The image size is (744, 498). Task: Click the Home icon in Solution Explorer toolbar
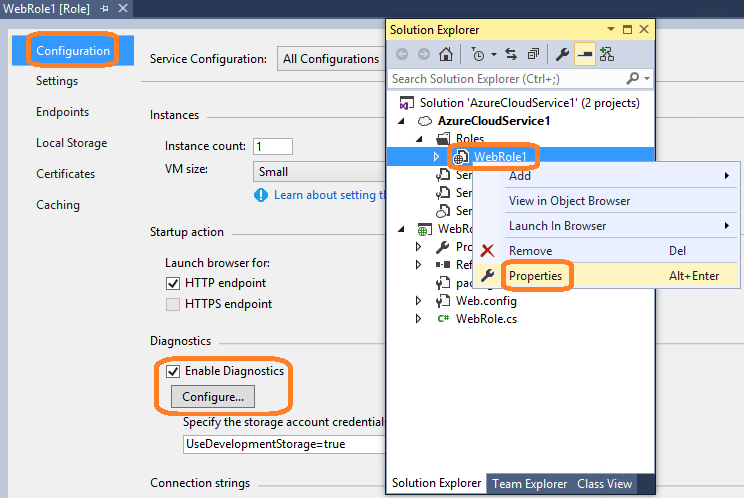click(x=446, y=54)
